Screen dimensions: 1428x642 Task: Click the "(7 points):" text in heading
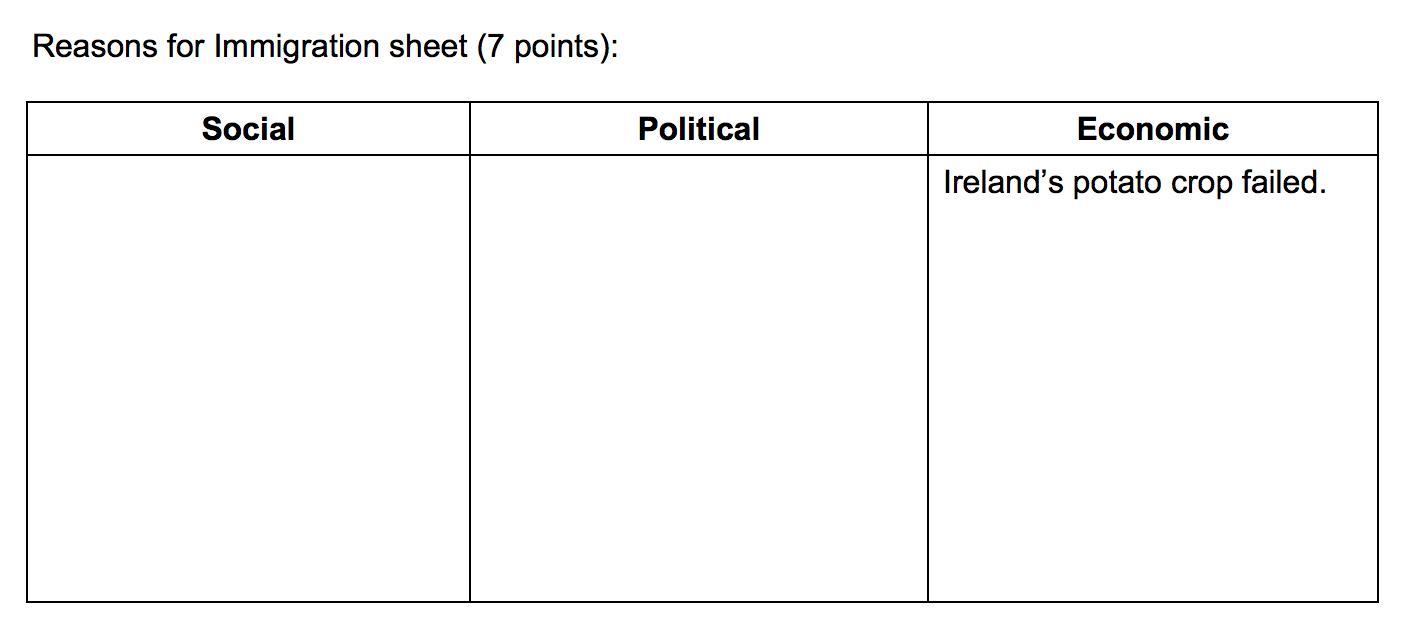click(x=547, y=48)
